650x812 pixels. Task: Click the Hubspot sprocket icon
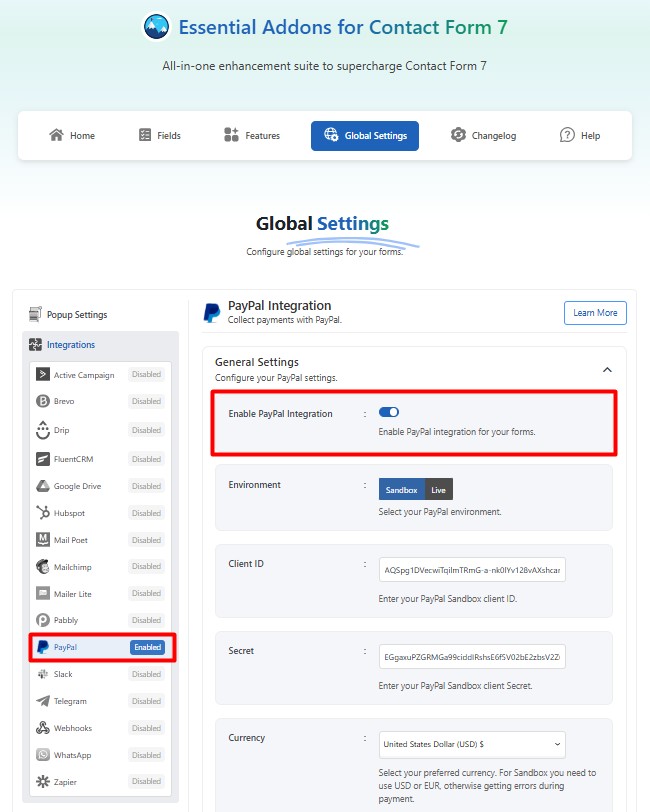click(x=43, y=513)
